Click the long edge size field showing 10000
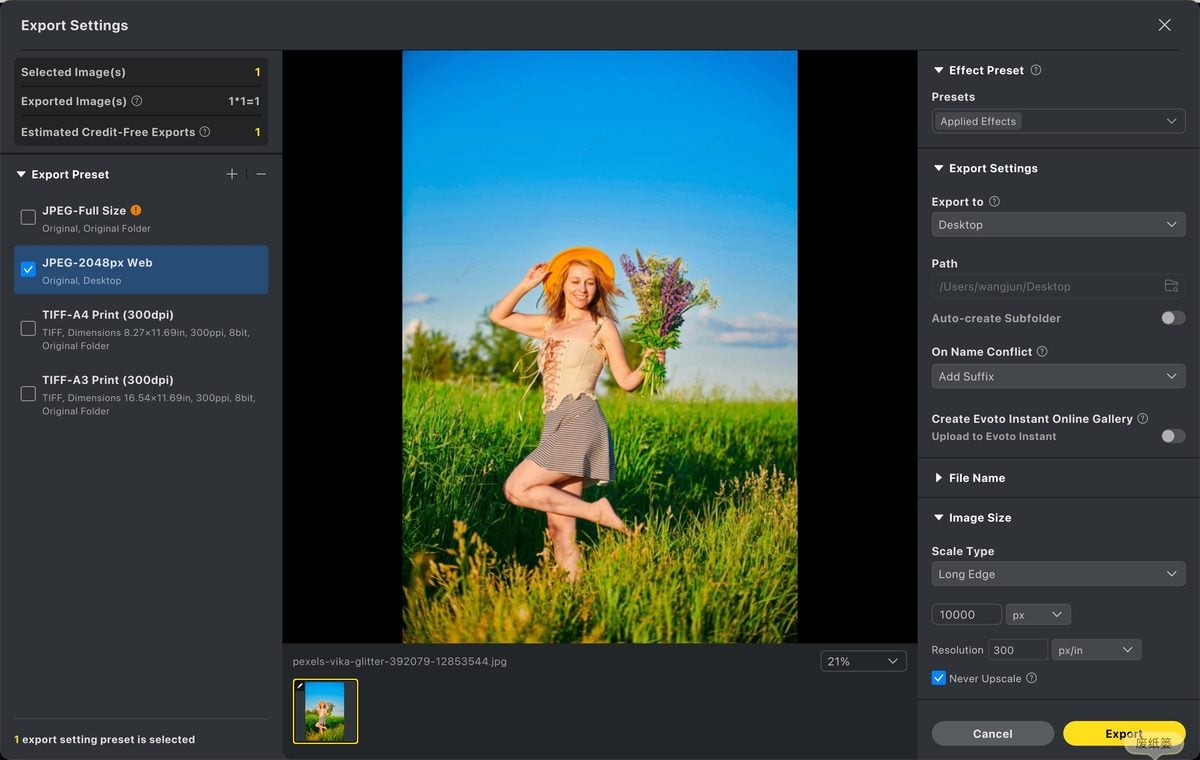 [x=966, y=615]
